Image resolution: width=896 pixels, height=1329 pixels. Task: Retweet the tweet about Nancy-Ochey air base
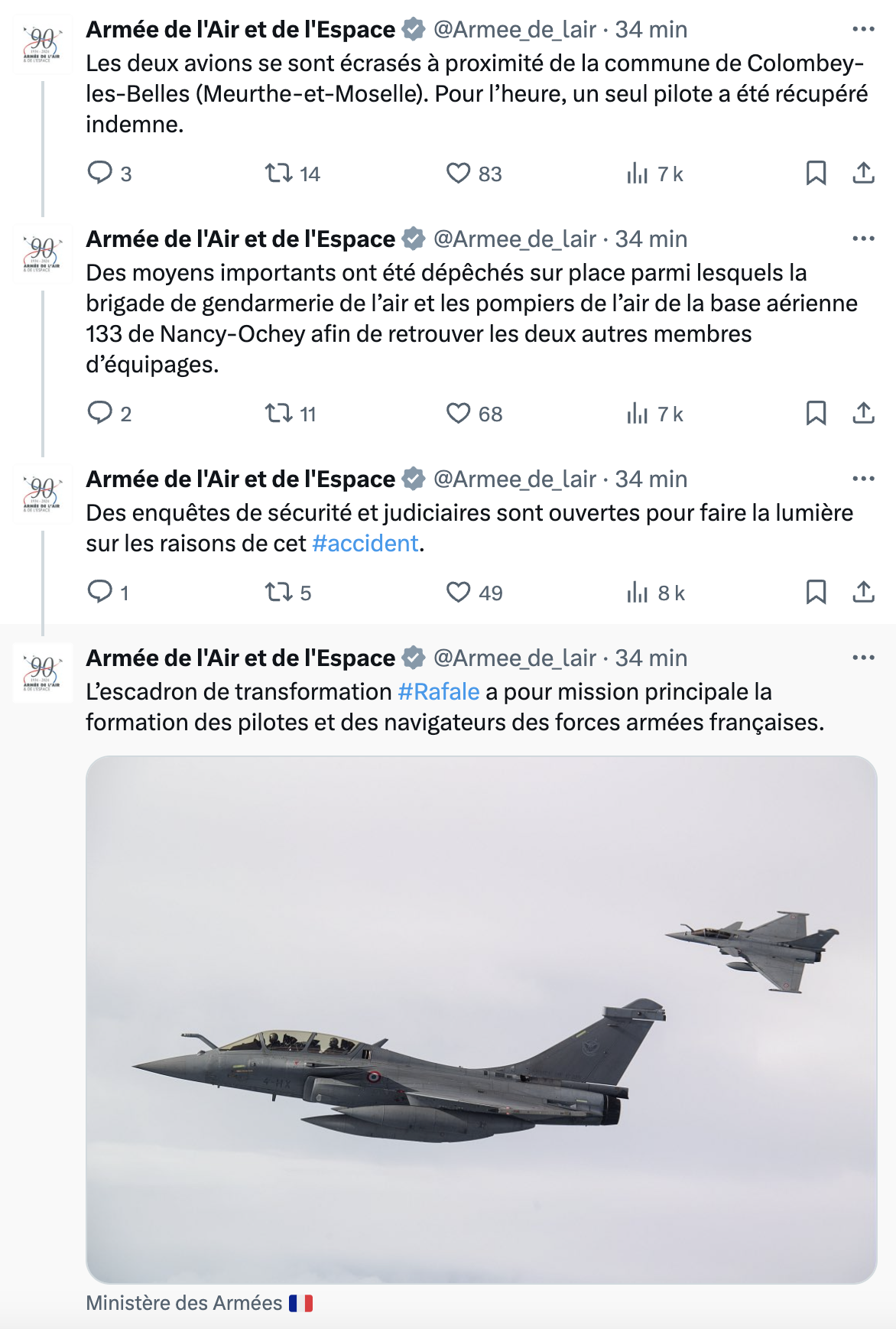pos(279,414)
